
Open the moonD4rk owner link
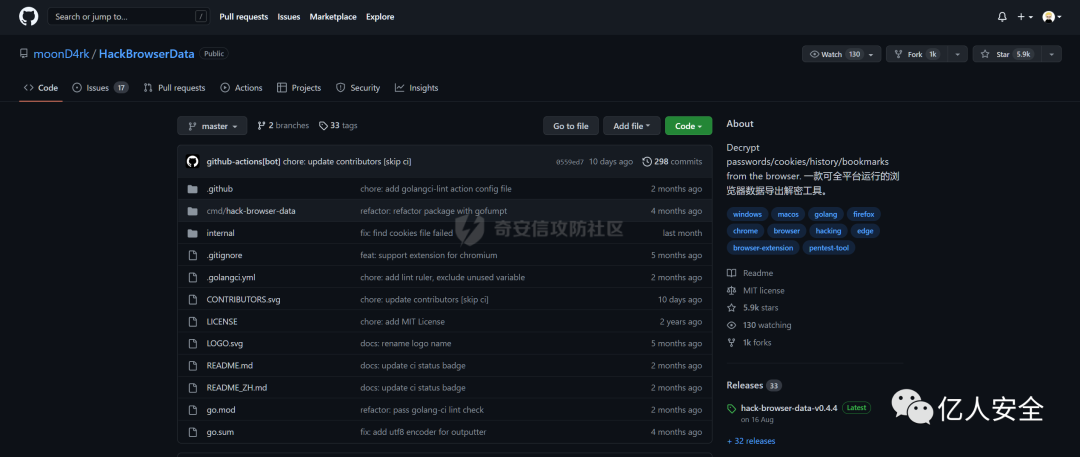click(61, 54)
